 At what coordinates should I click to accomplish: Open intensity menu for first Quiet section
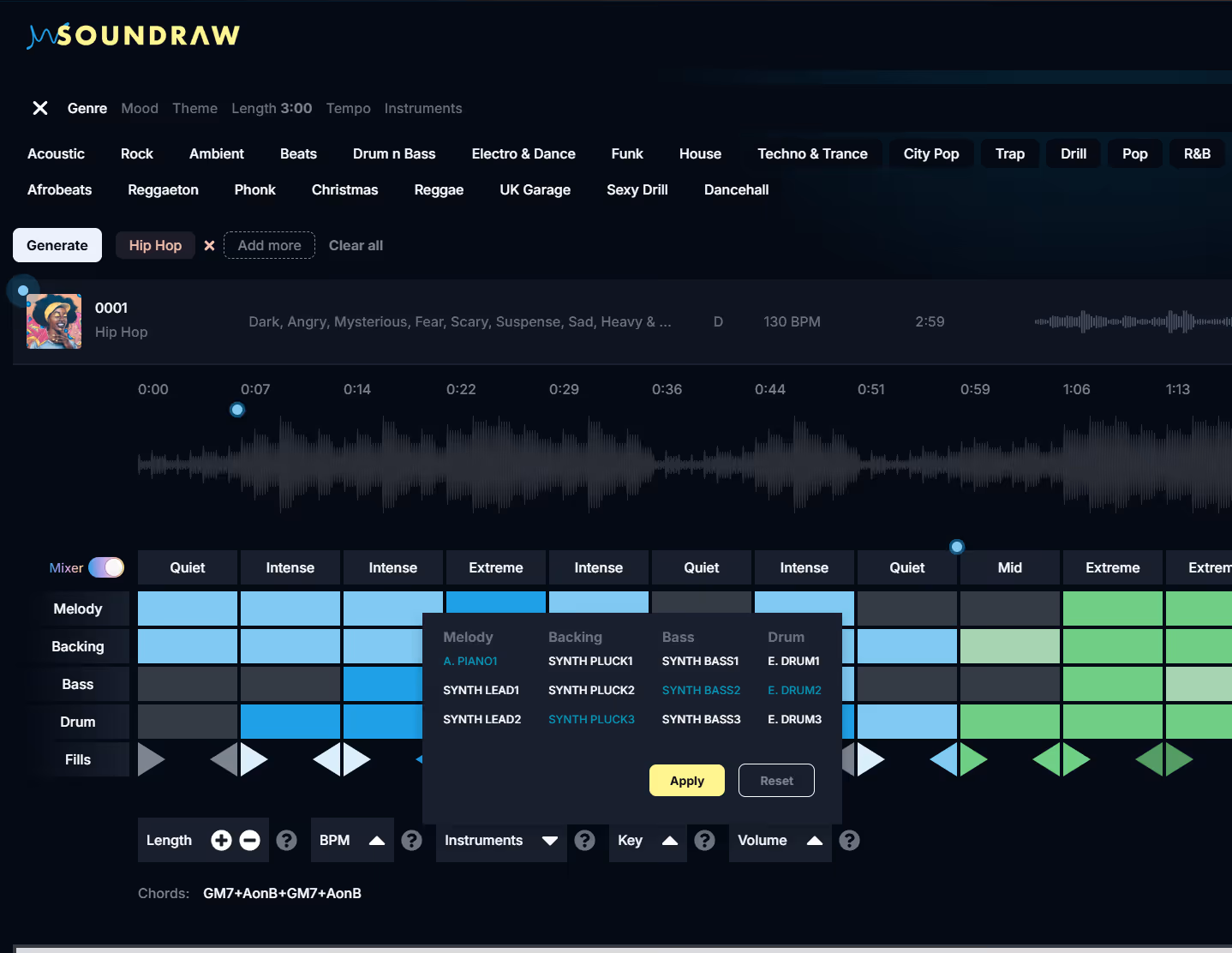pyautogui.click(x=188, y=567)
